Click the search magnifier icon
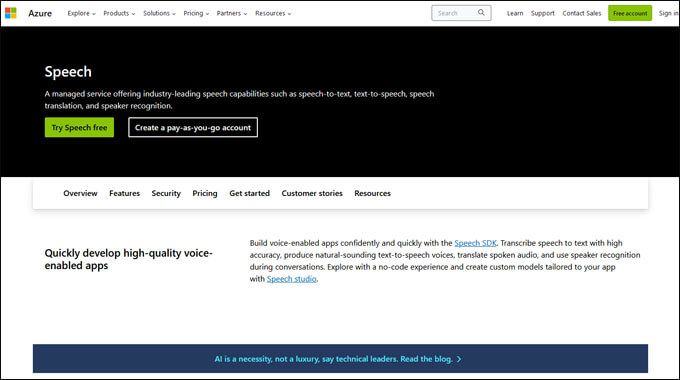The image size is (680, 380). pos(481,13)
